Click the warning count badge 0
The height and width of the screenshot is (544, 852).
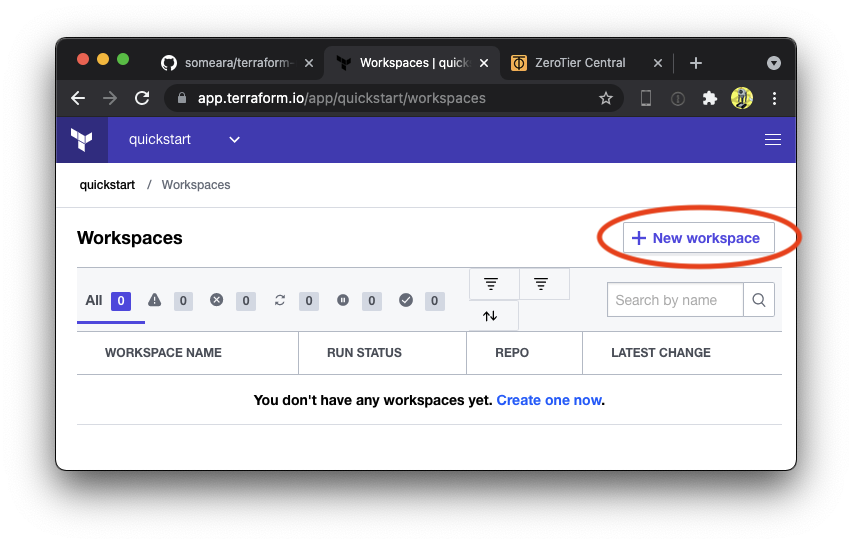pyautogui.click(x=183, y=301)
